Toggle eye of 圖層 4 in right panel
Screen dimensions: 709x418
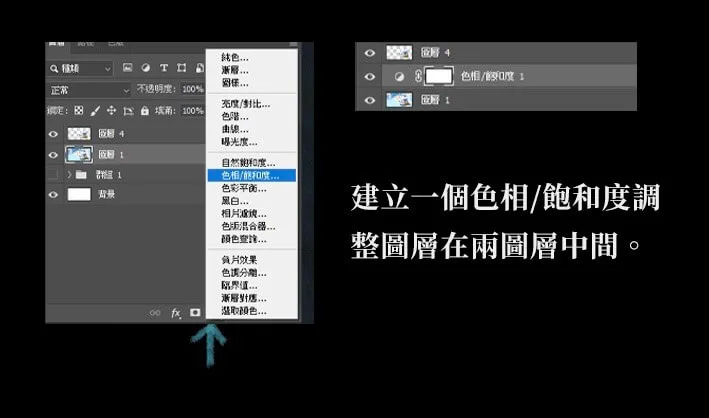(x=370, y=53)
